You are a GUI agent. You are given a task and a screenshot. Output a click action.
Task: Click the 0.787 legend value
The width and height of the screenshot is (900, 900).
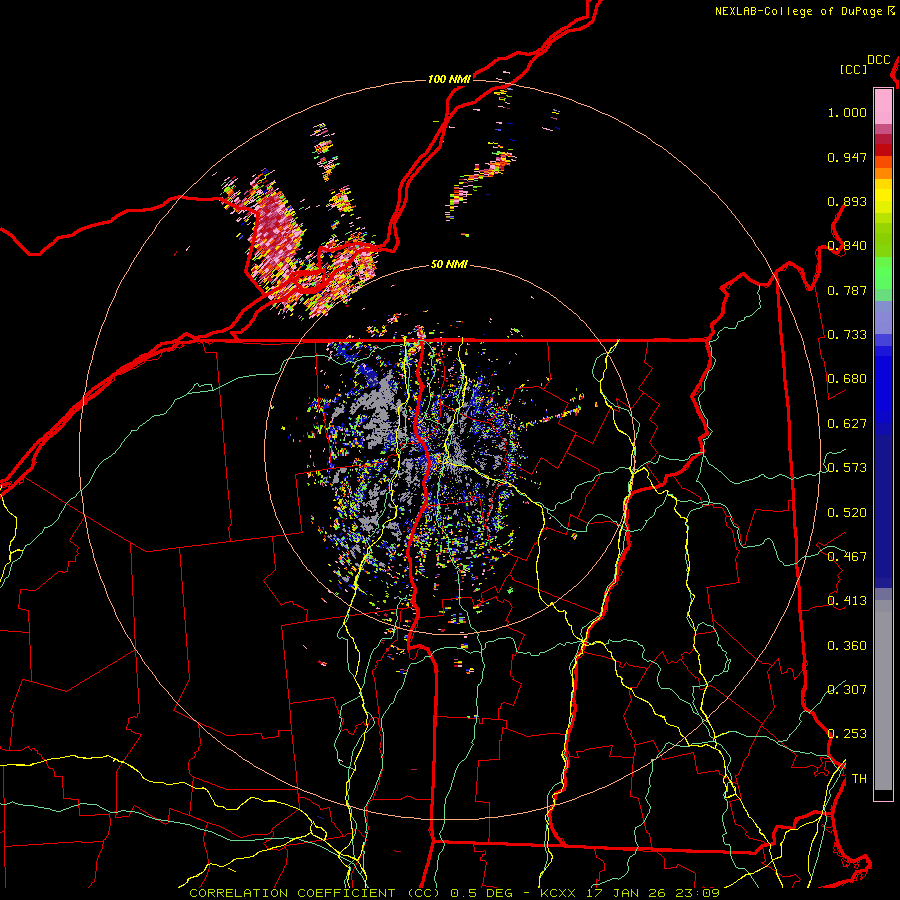click(847, 290)
